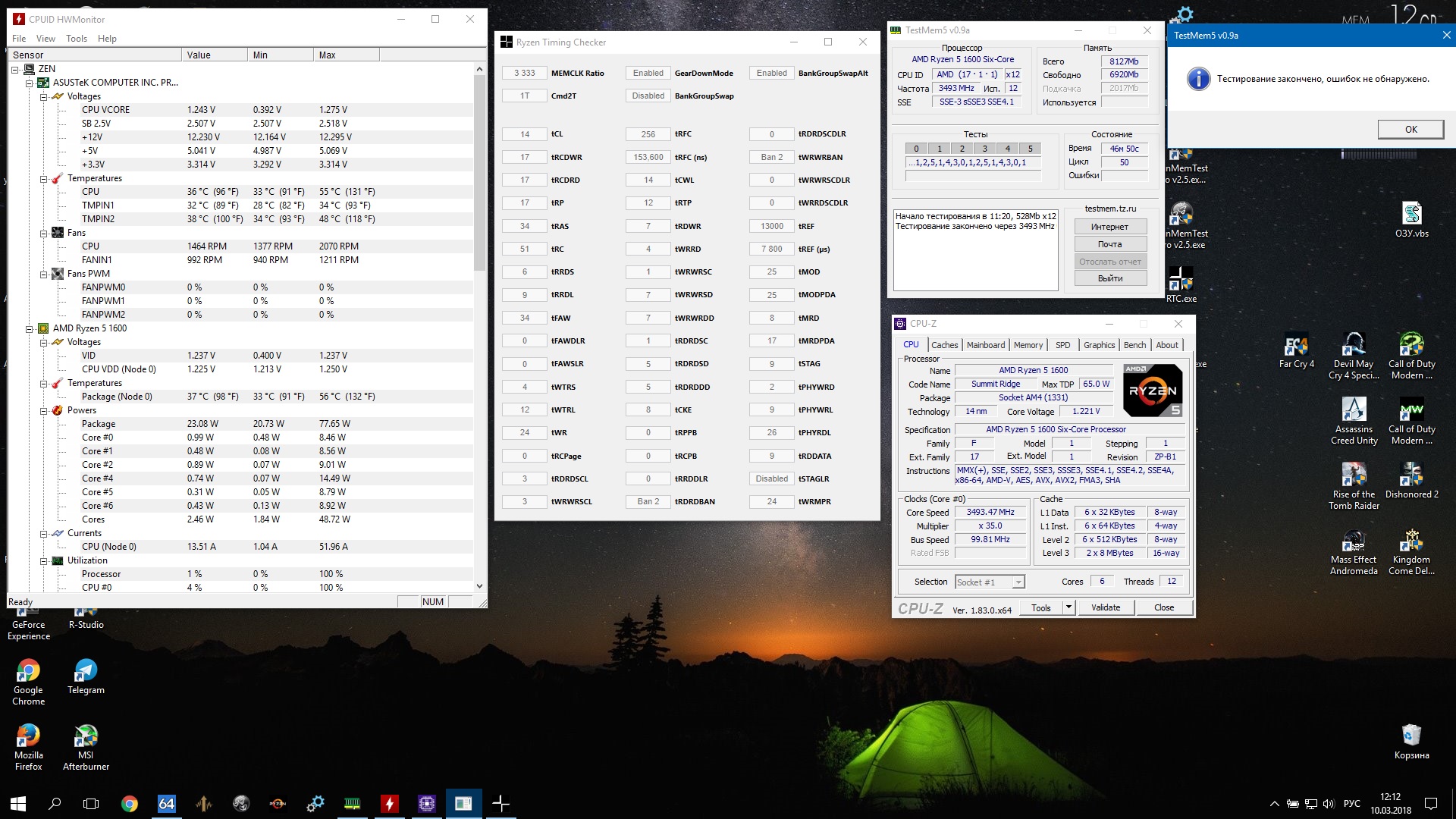Click OK in the TestMem5 dialog
1456x819 pixels.
coord(1410,130)
